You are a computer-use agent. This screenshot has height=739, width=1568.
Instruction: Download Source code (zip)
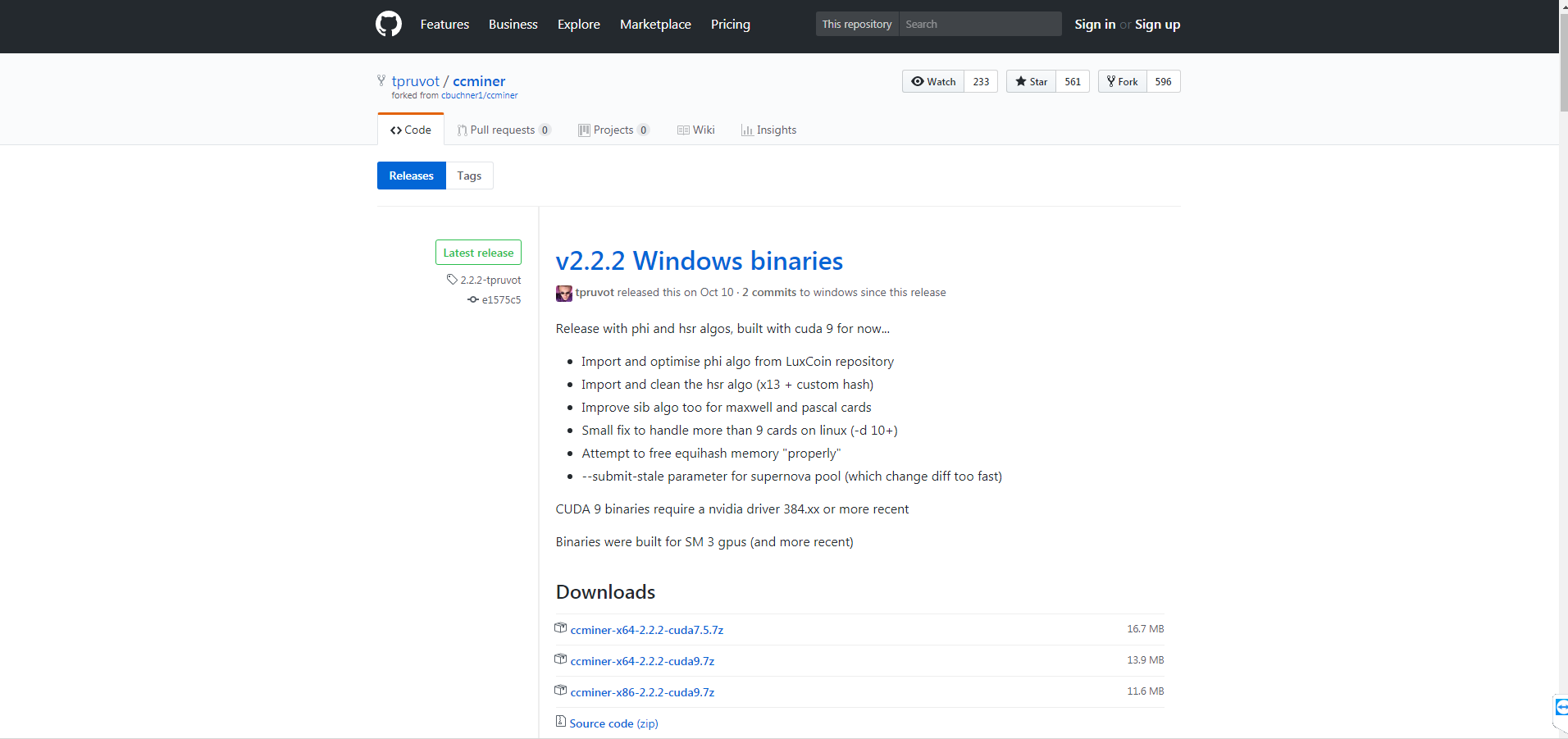613,723
